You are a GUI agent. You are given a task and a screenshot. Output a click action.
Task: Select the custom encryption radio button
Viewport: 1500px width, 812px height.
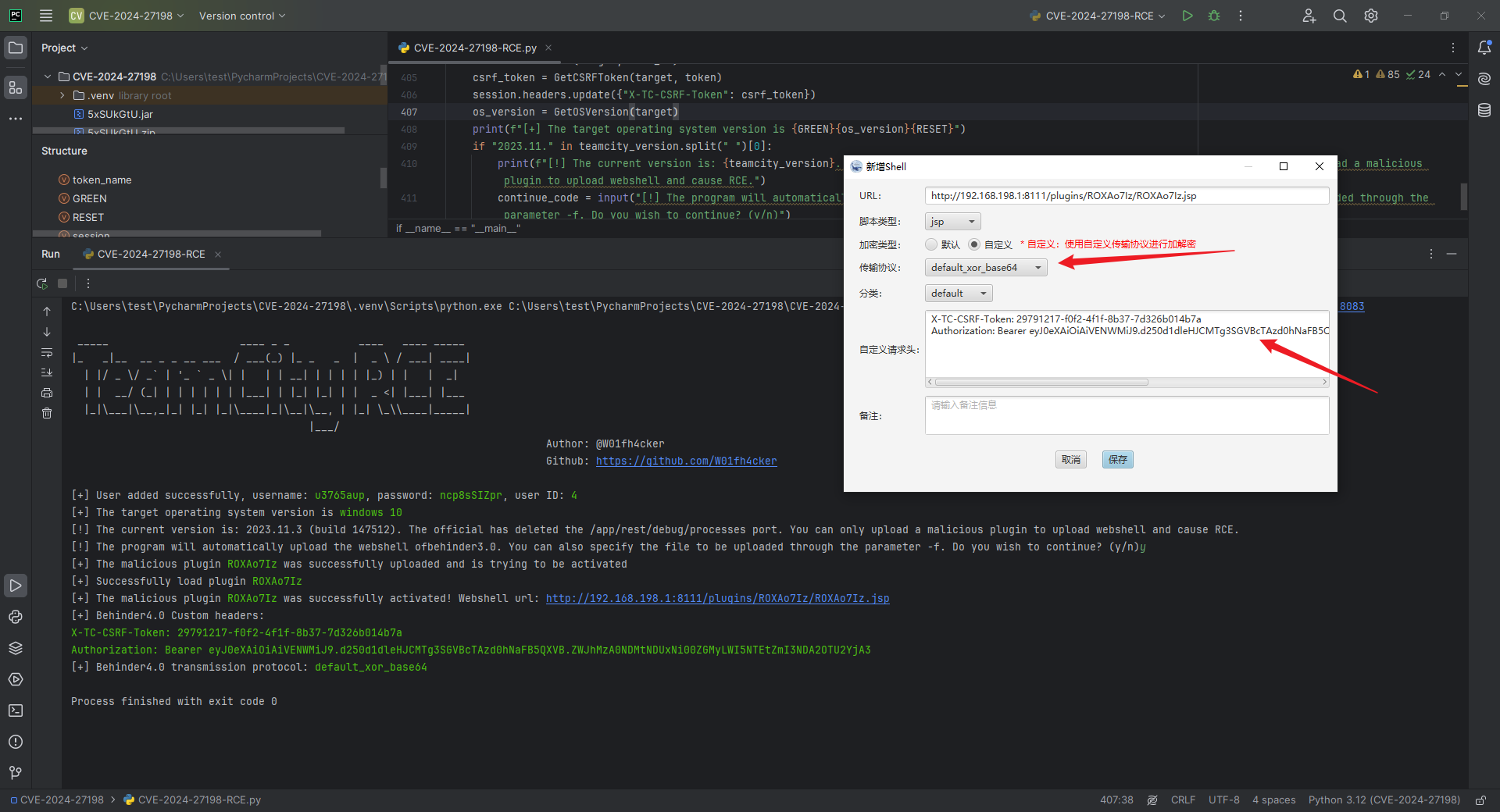974,244
